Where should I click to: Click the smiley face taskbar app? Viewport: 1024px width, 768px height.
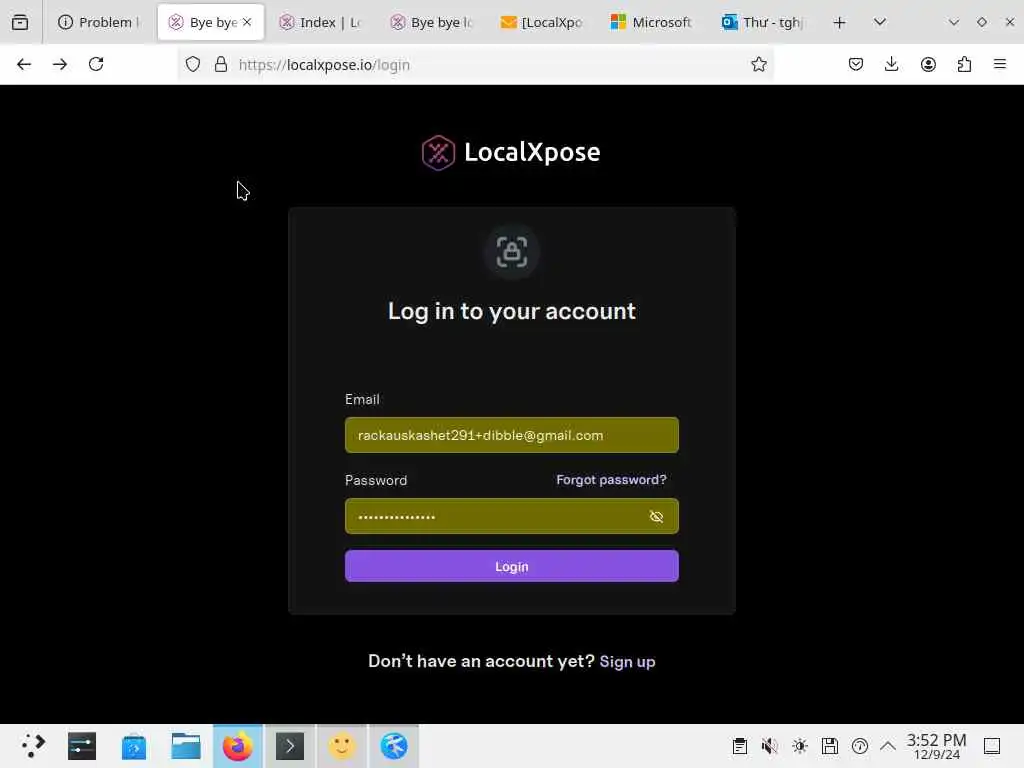click(x=342, y=746)
